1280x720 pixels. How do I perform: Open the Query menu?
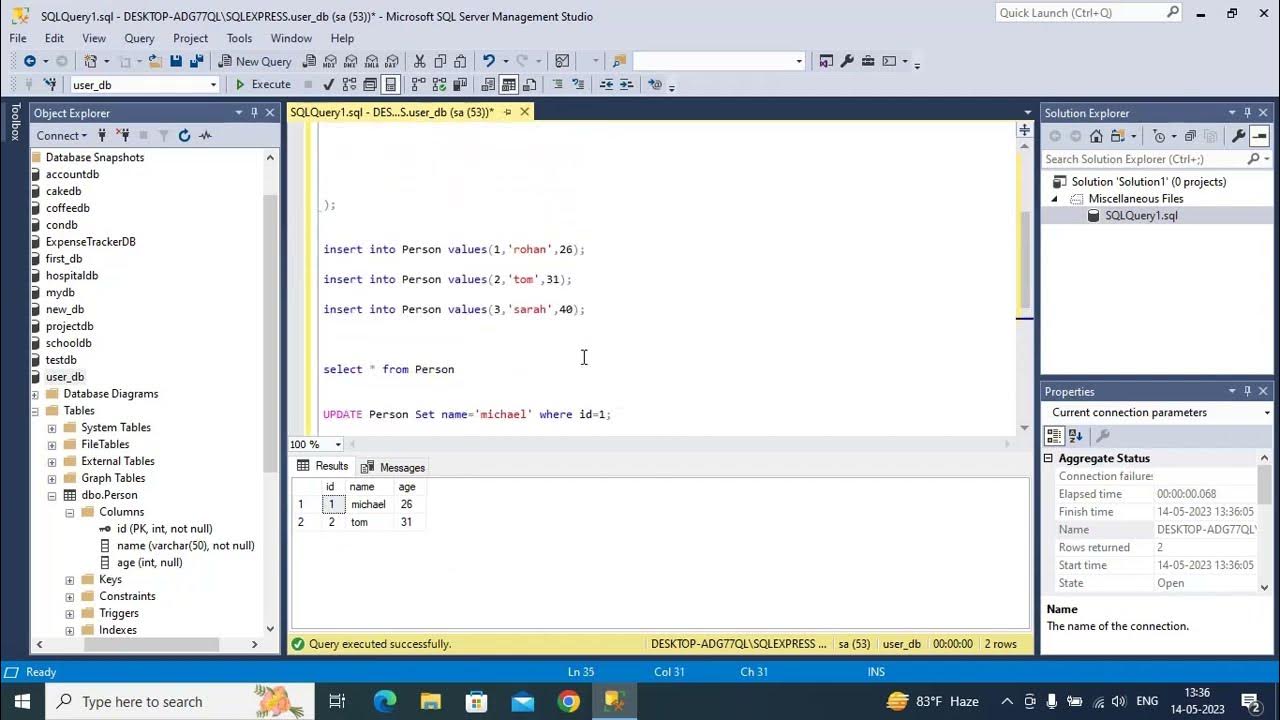pyautogui.click(x=139, y=38)
